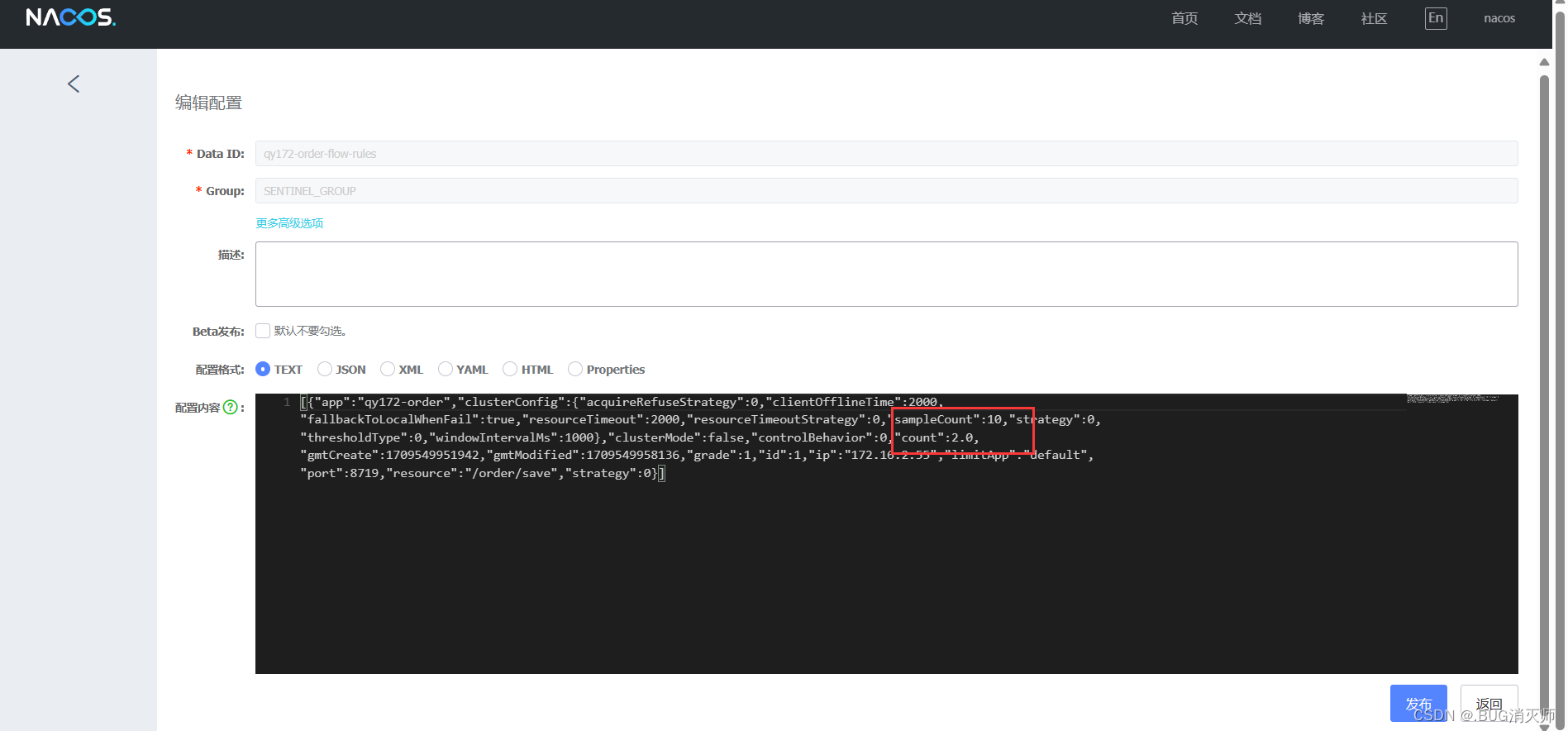Click the NACOS logo
Image resolution: width=1568 pixels, height=731 pixels.
[70, 17]
